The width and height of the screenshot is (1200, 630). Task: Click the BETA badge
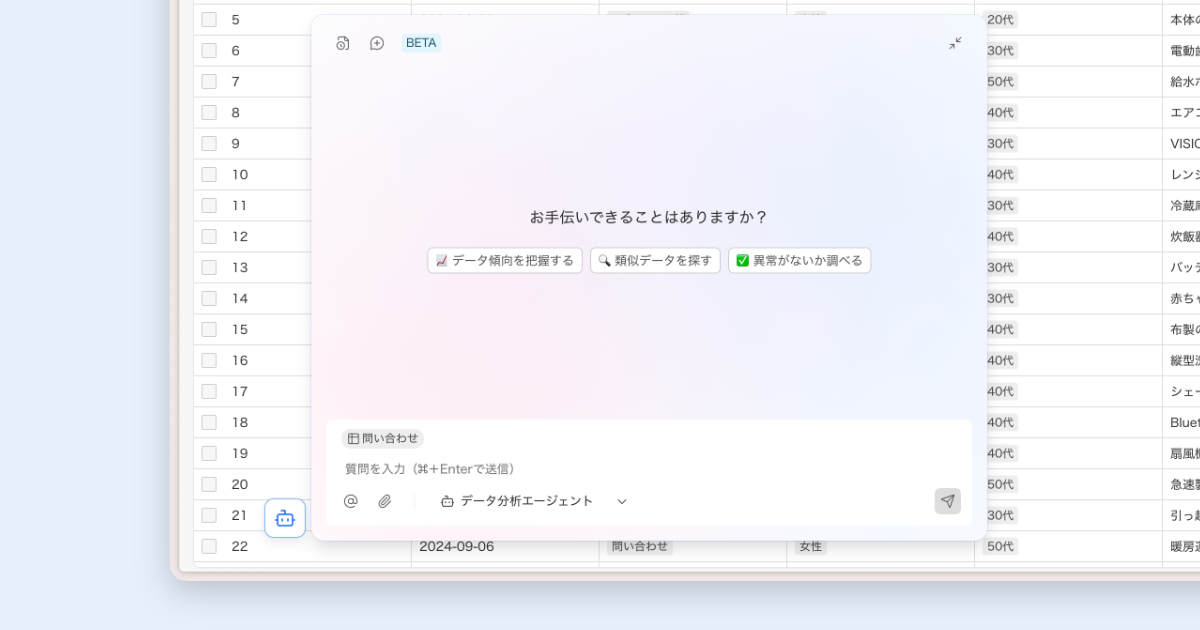(421, 43)
